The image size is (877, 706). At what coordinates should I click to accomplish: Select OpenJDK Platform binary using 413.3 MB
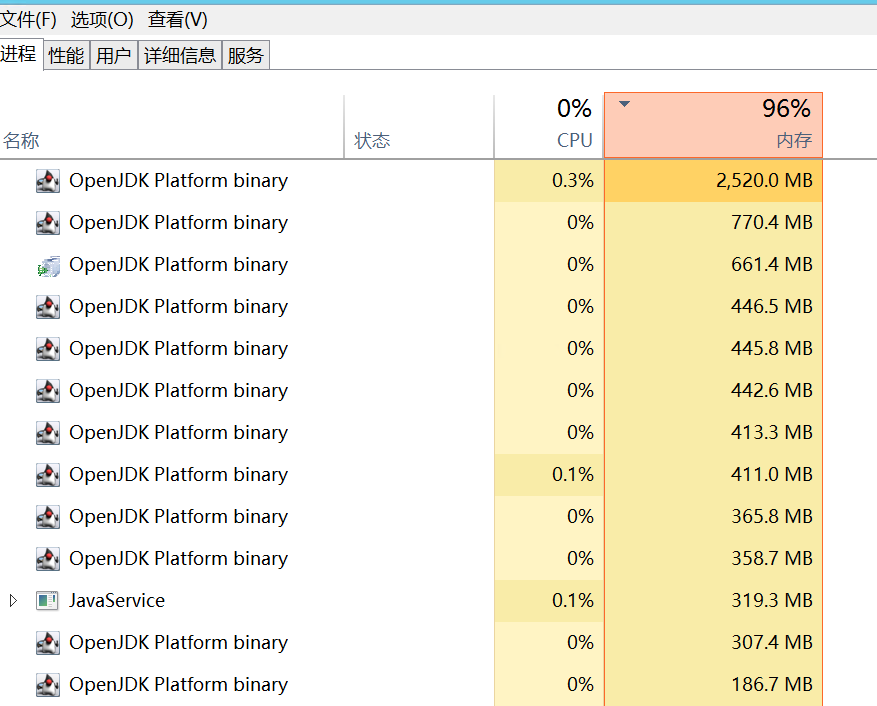(178, 432)
